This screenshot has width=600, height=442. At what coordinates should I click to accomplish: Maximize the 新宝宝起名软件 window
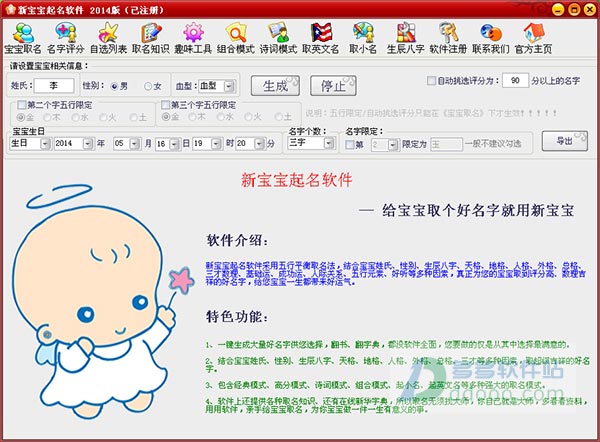574,9
